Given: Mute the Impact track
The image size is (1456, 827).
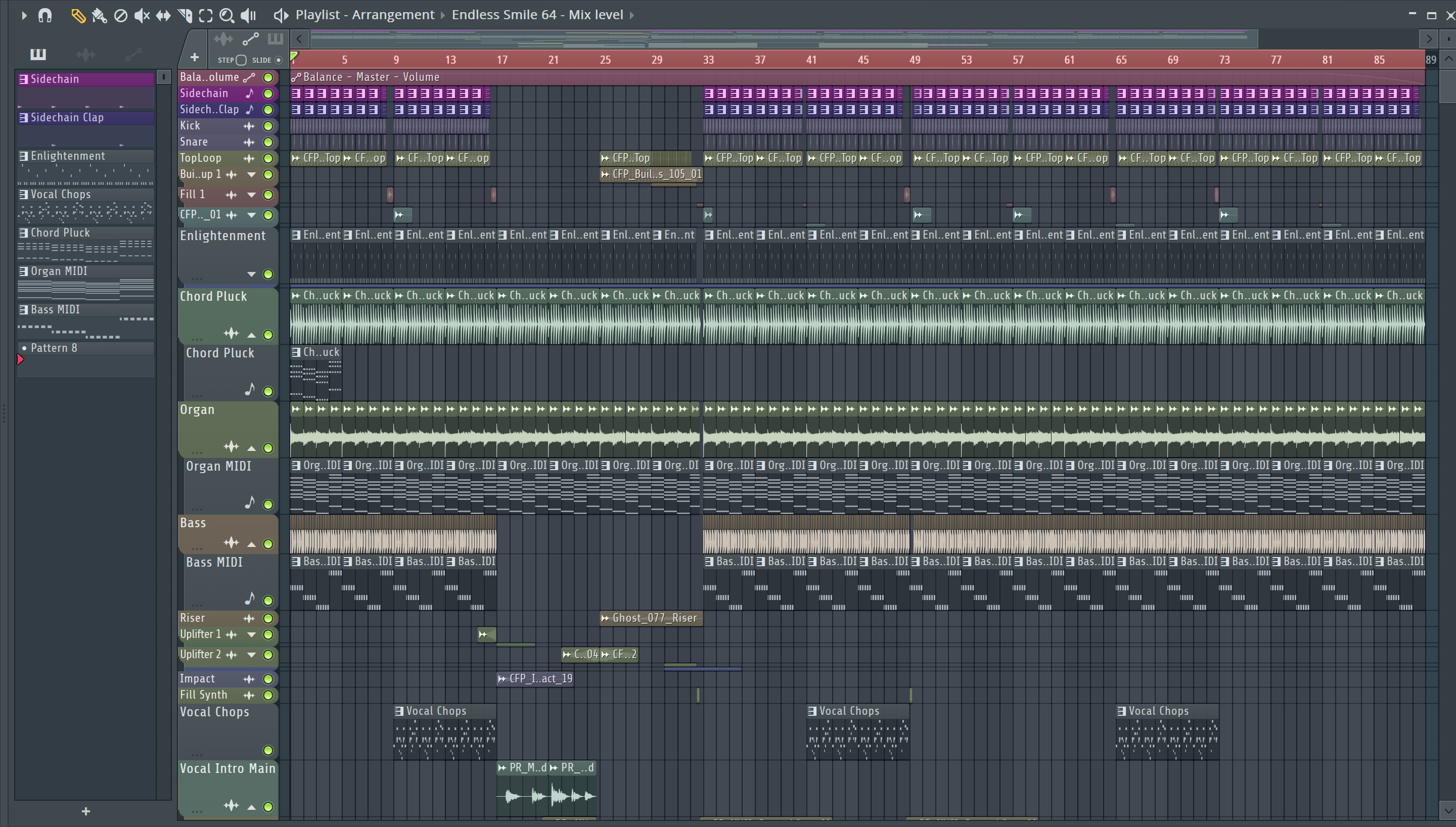Looking at the screenshot, I should tap(268, 679).
